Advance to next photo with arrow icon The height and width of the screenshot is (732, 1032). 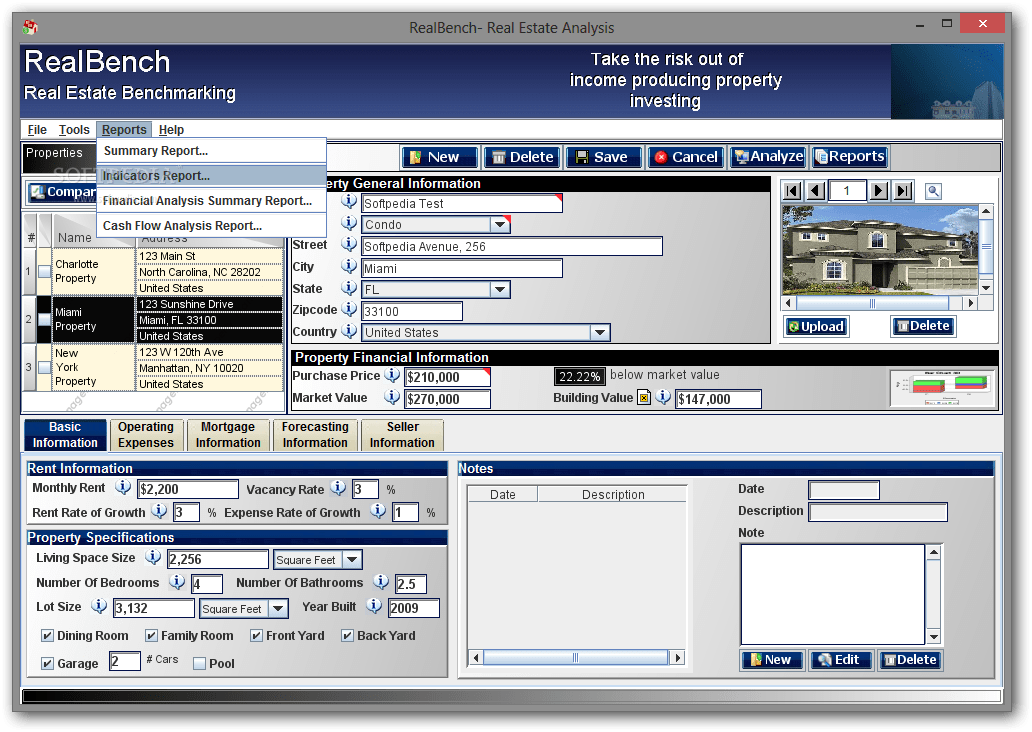[879, 191]
